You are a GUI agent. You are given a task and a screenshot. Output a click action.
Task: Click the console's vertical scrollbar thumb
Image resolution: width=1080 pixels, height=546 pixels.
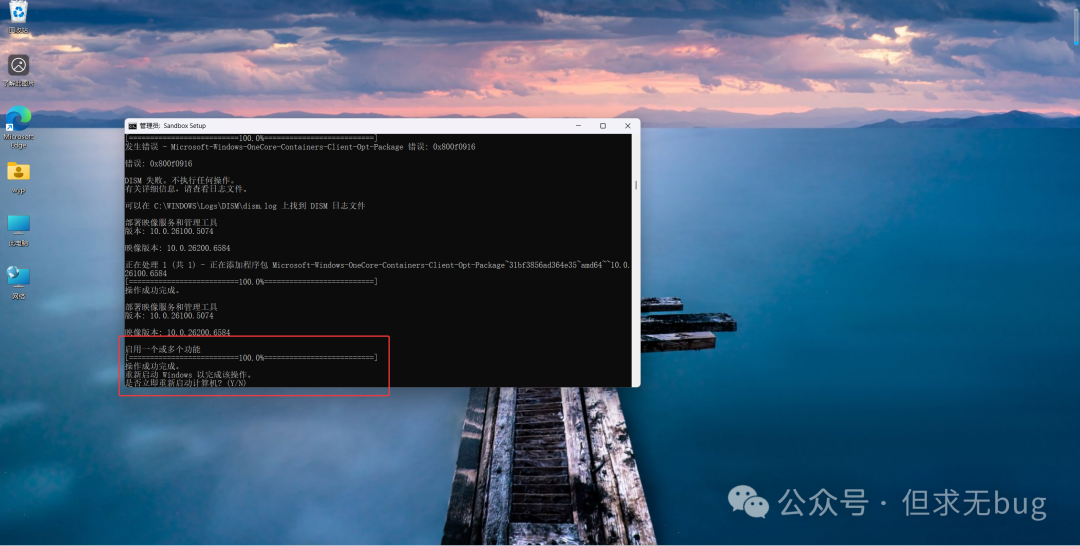coord(635,185)
